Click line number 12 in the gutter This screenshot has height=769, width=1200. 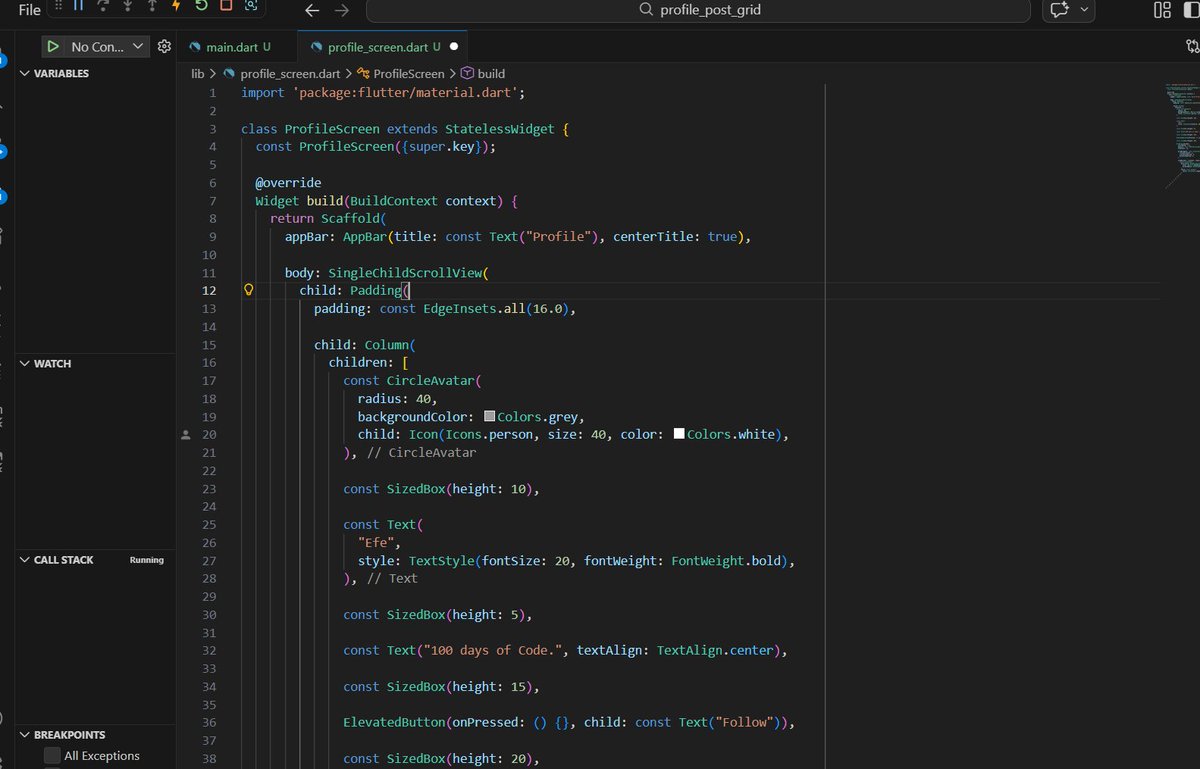[209, 291]
